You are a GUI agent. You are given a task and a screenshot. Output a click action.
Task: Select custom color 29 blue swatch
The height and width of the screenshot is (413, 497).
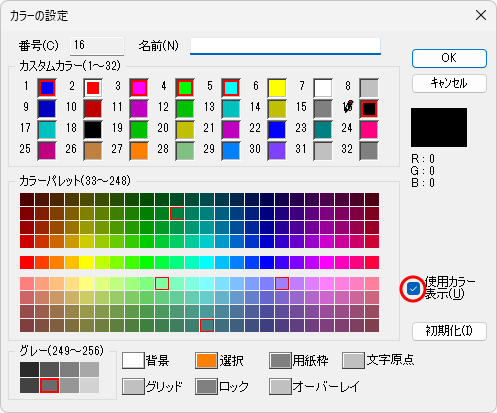231,151
